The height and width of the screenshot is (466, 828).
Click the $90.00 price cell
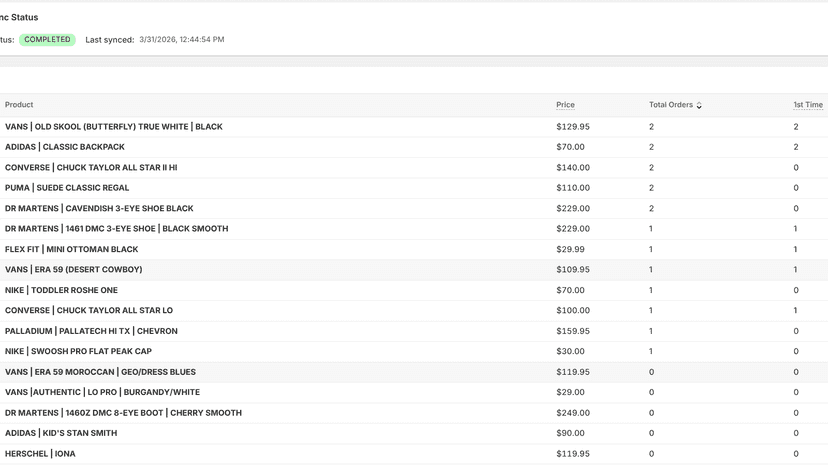[x=570, y=433]
